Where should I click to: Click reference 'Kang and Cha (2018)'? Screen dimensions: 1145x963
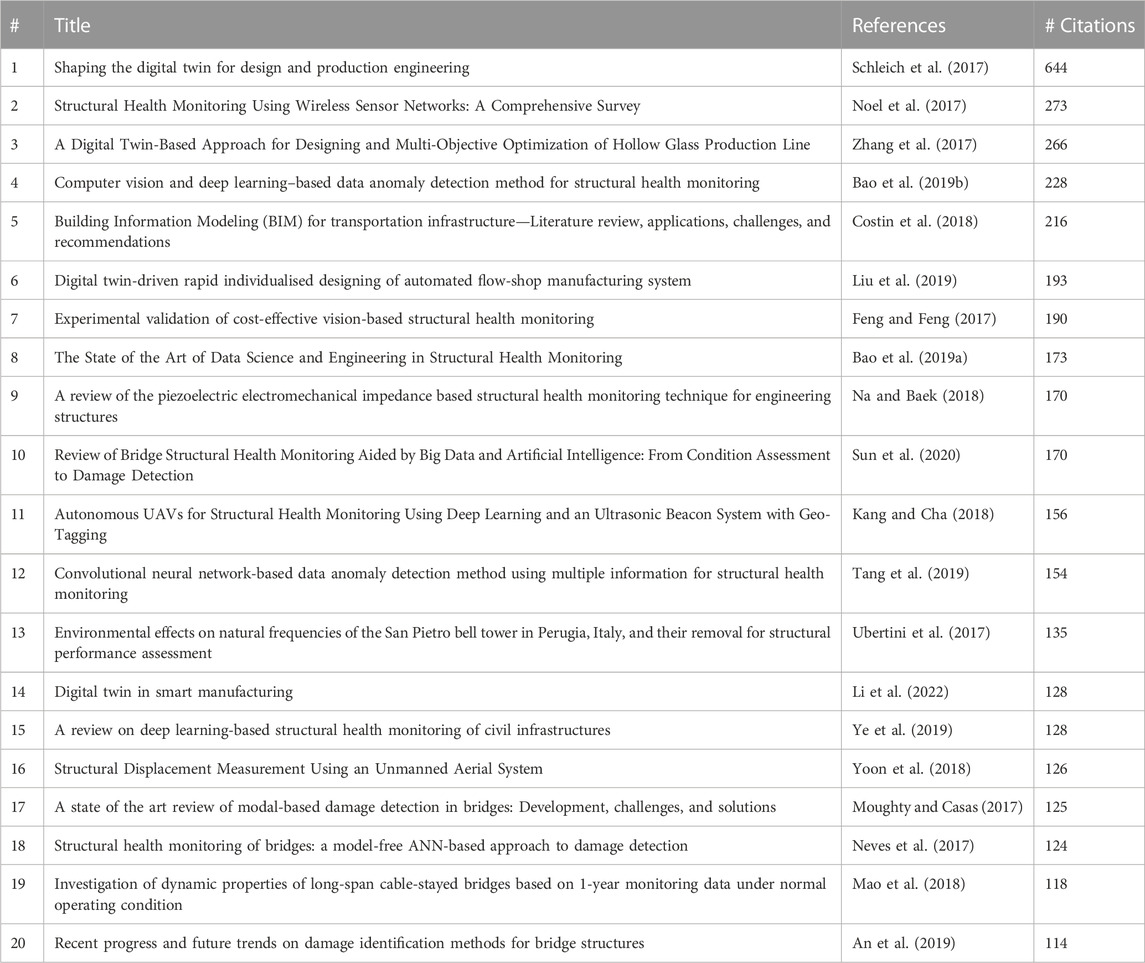point(923,514)
